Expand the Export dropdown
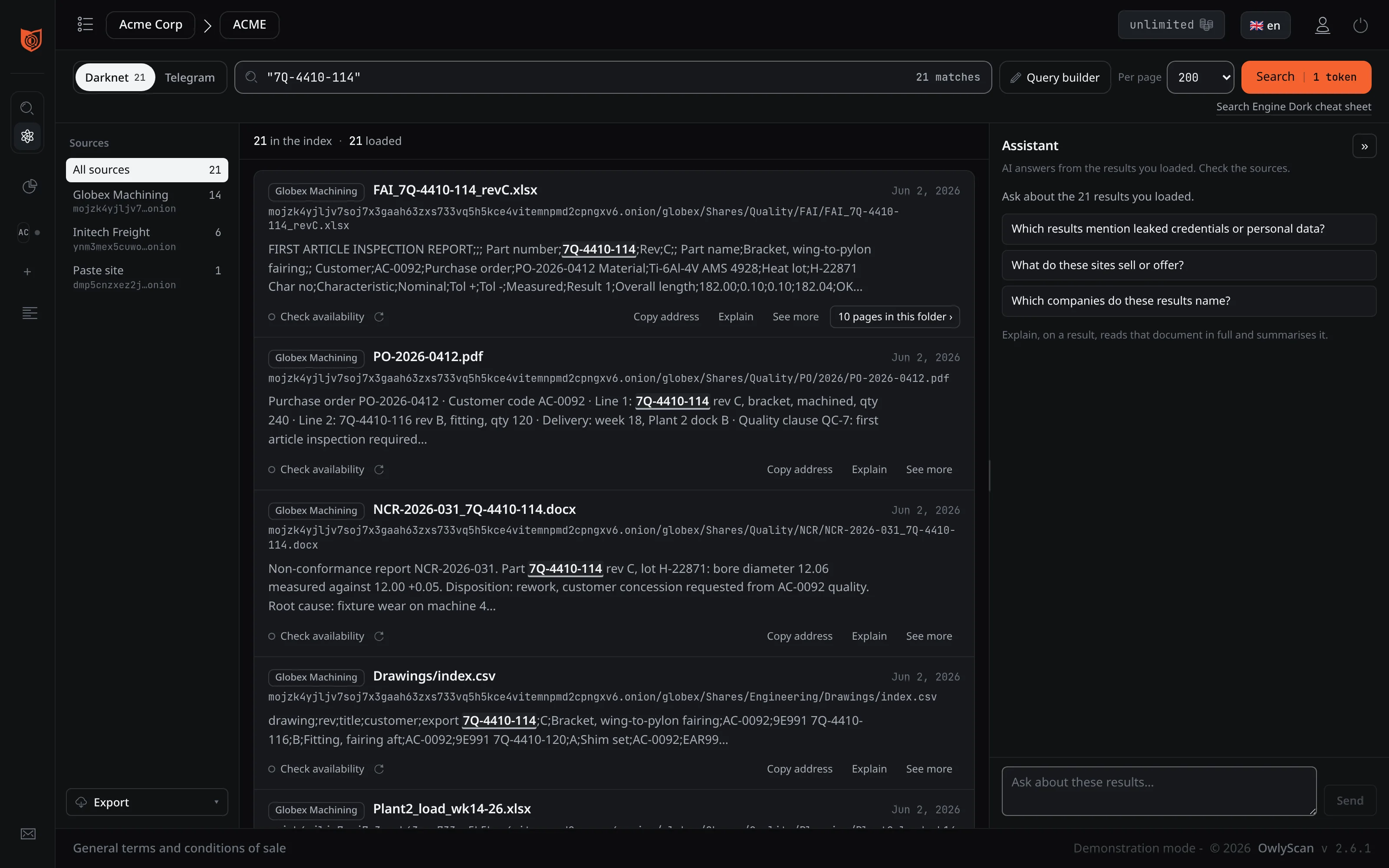The image size is (1389, 868). pyautogui.click(x=147, y=802)
